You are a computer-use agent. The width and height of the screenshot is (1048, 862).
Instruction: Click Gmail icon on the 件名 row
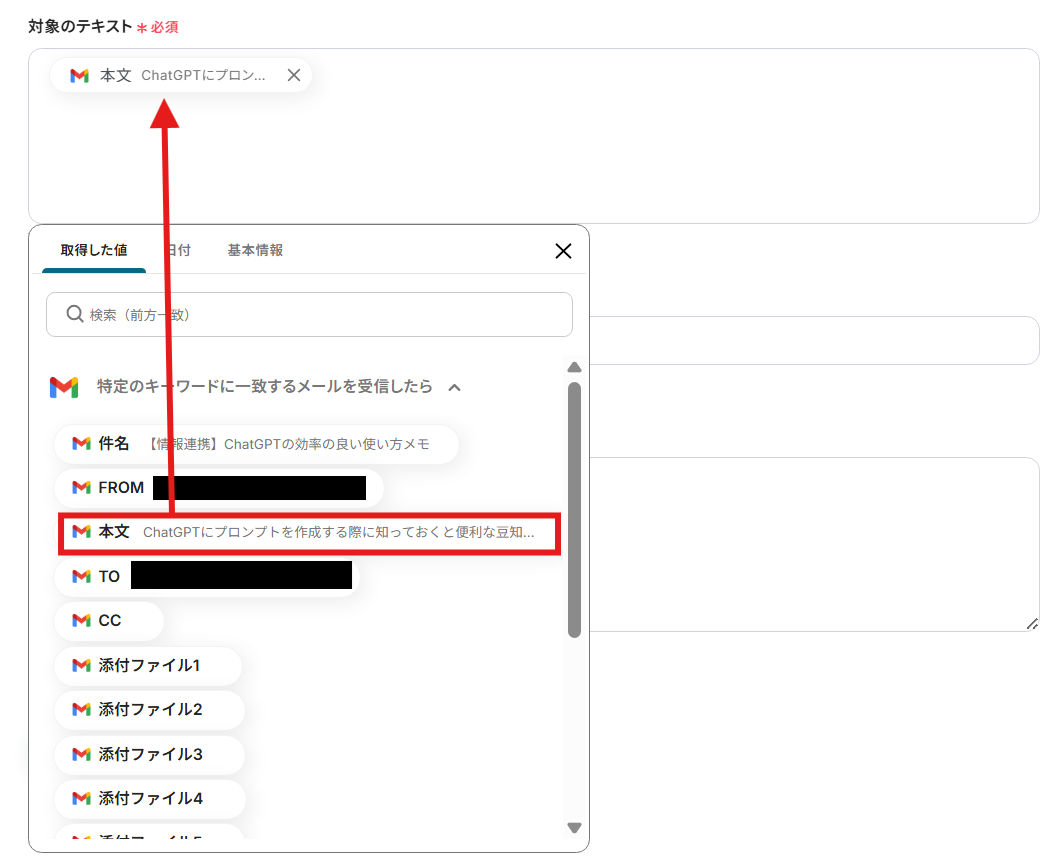pos(82,443)
